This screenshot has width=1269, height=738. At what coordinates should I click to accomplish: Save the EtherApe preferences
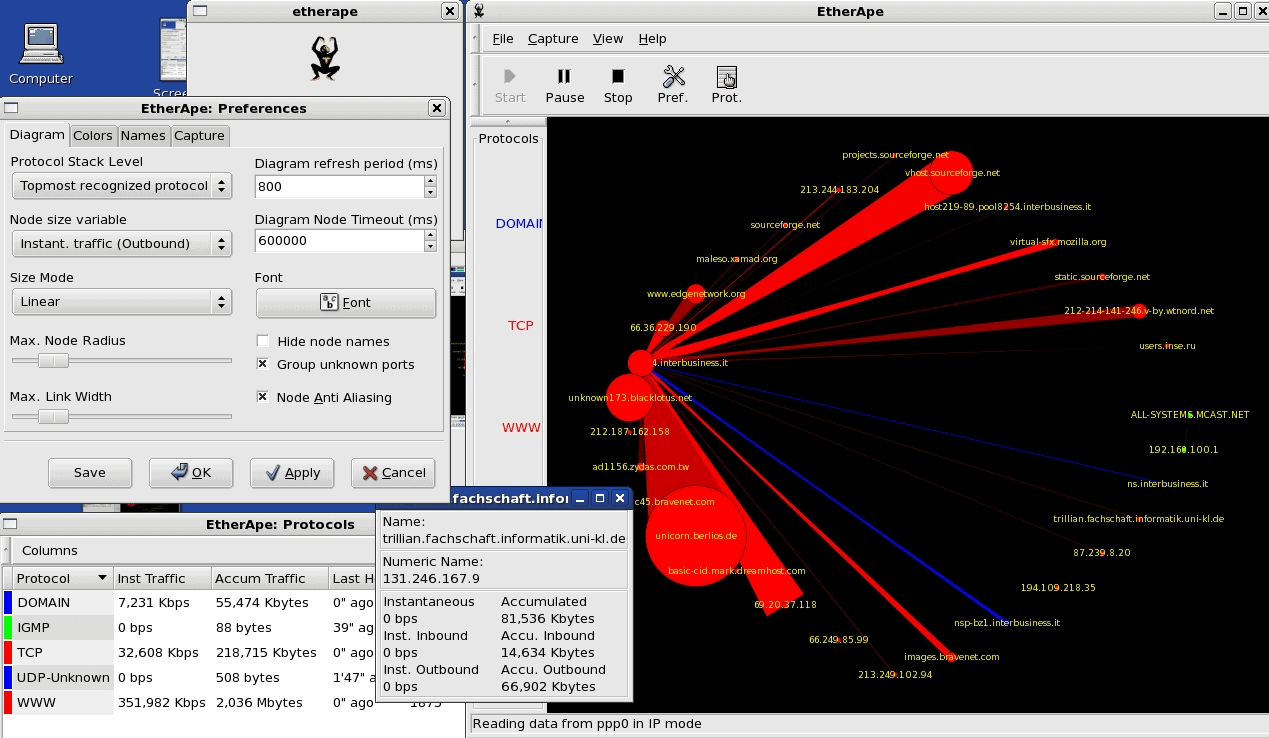[89, 473]
